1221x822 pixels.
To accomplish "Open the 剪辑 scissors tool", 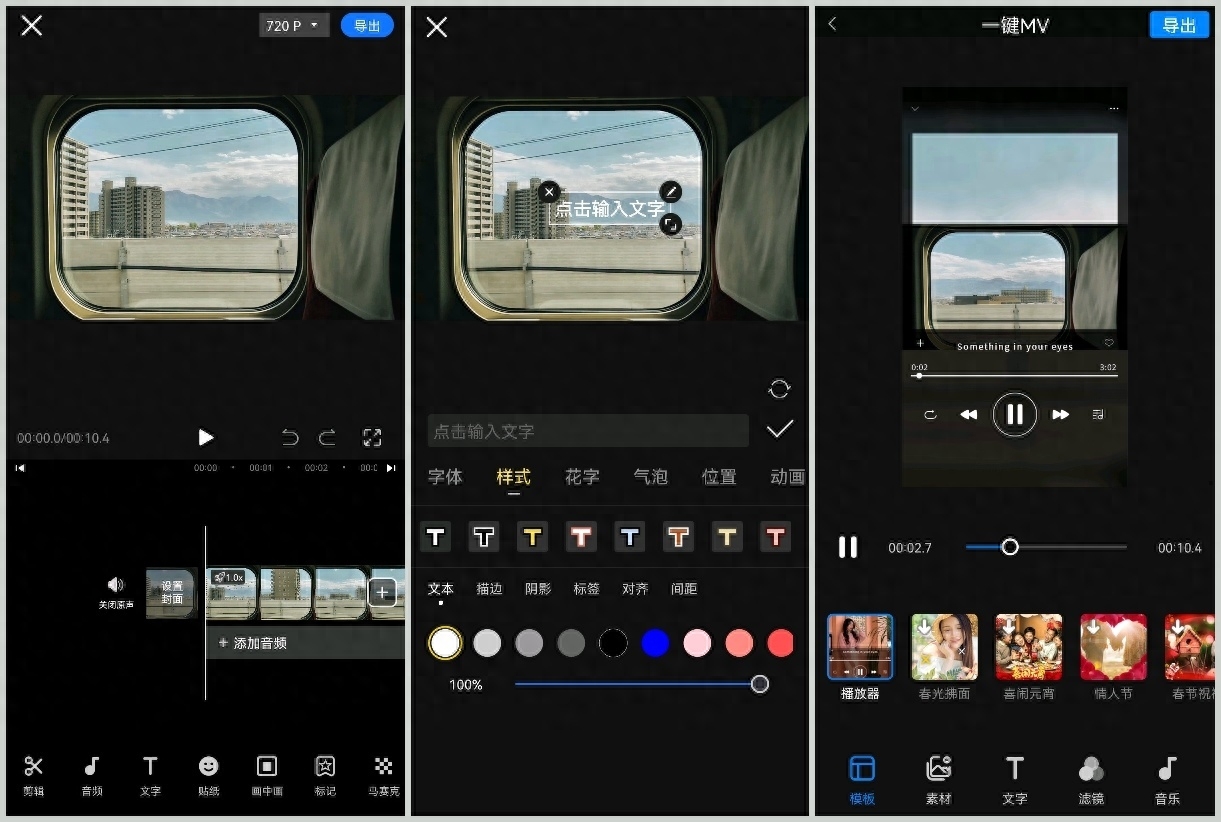I will point(33,775).
